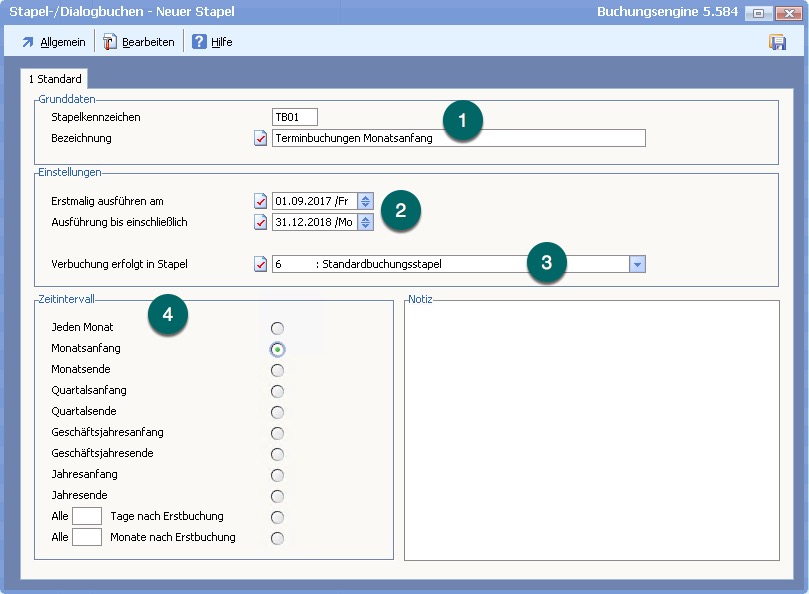This screenshot has width=809, height=594.
Task: Switch to the 1 Standard tab
Action: click(x=55, y=79)
